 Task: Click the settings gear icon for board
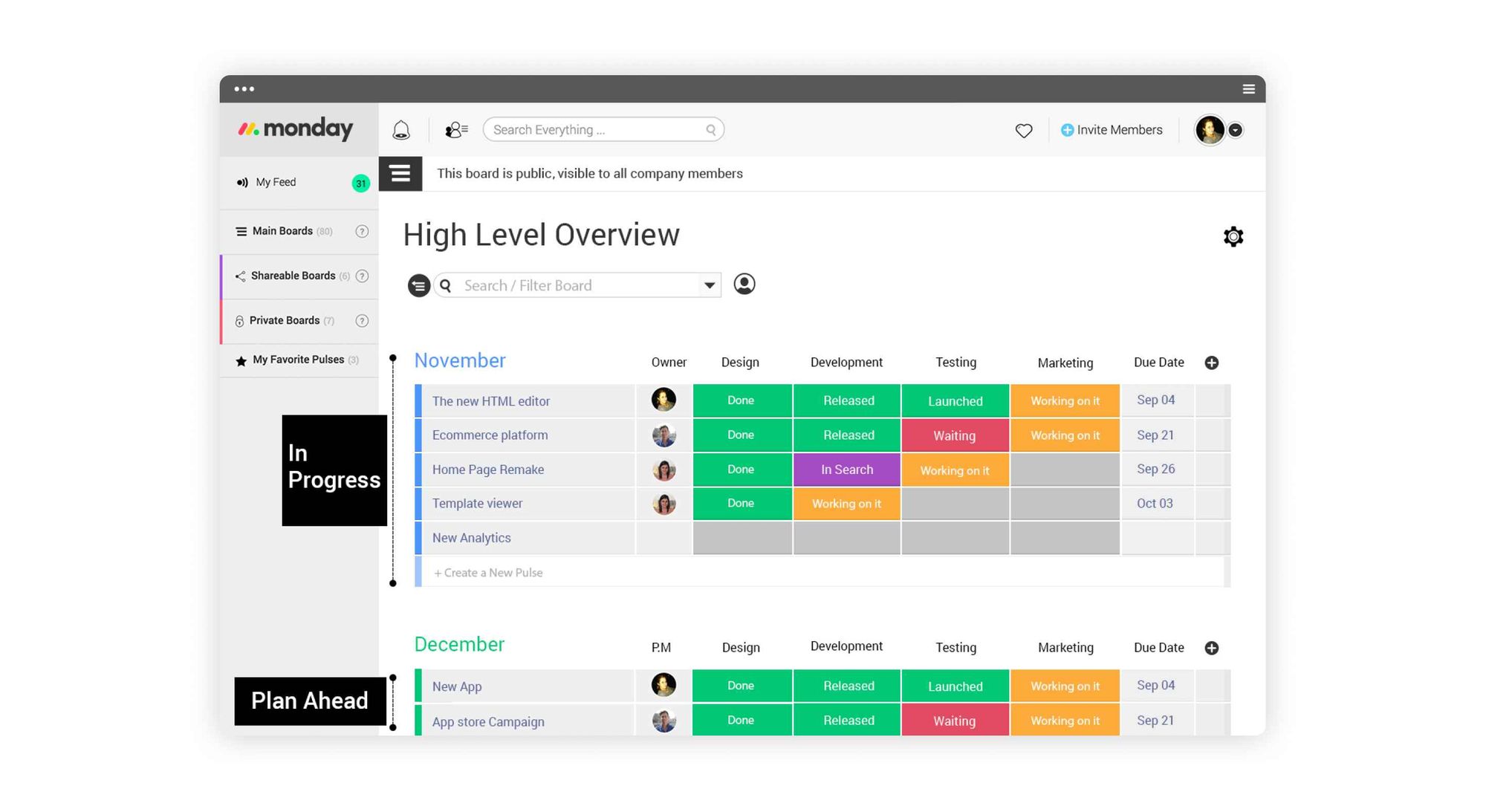pyautogui.click(x=1232, y=236)
